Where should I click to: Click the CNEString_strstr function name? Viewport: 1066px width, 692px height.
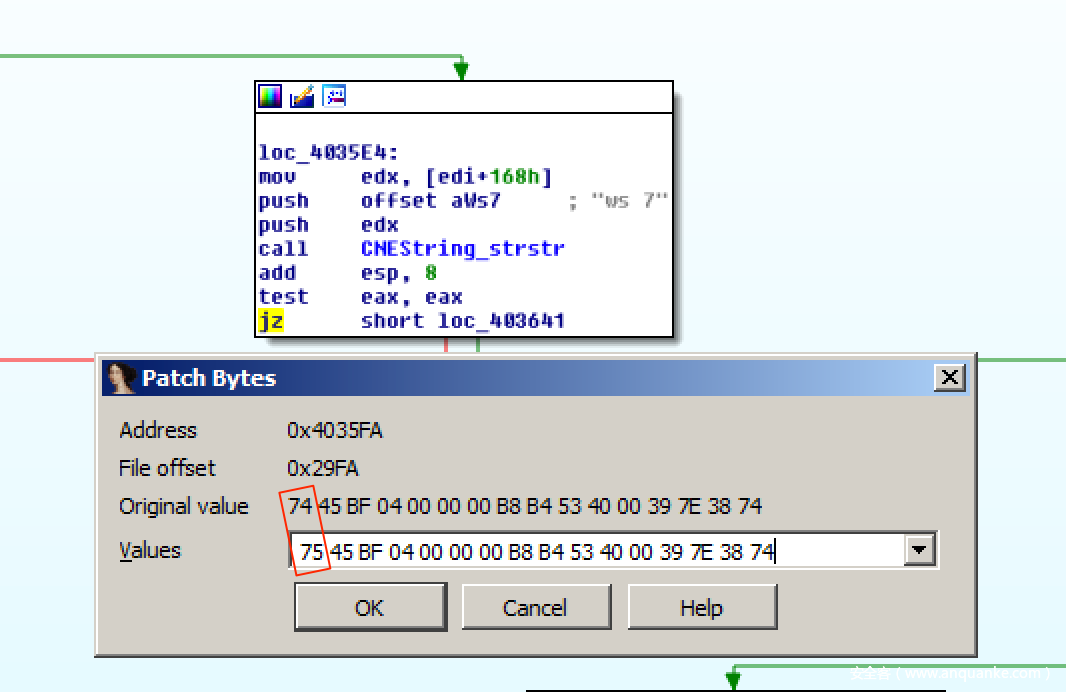coord(463,249)
